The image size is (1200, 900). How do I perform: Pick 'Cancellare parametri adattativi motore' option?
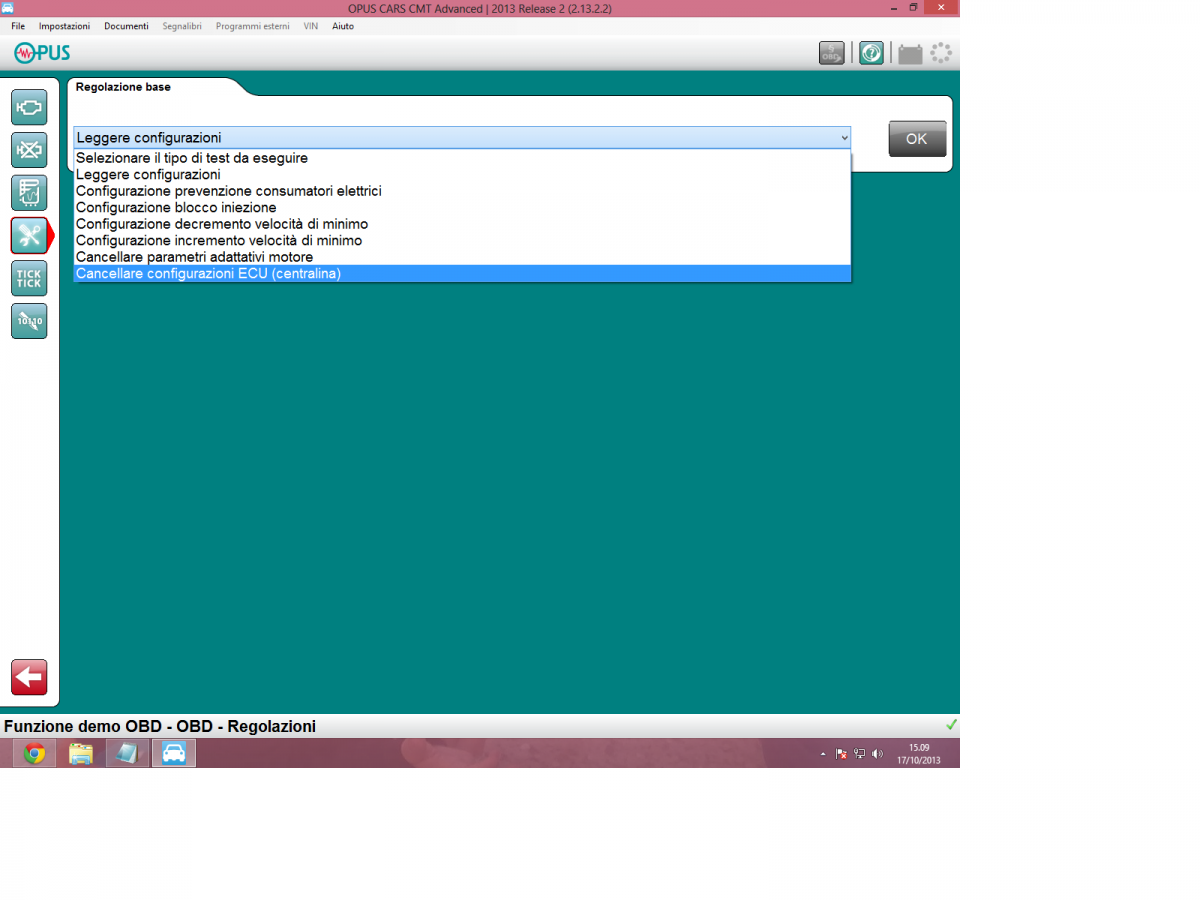click(x=194, y=257)
